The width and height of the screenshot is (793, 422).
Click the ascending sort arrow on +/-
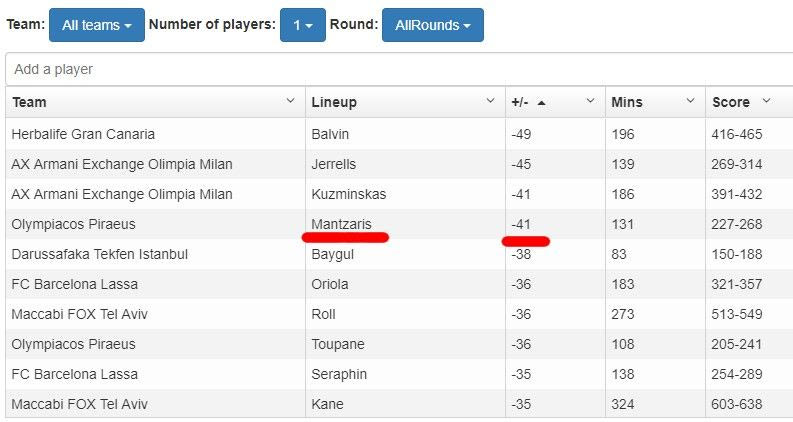pyautogui.click(x=541, y=102)
